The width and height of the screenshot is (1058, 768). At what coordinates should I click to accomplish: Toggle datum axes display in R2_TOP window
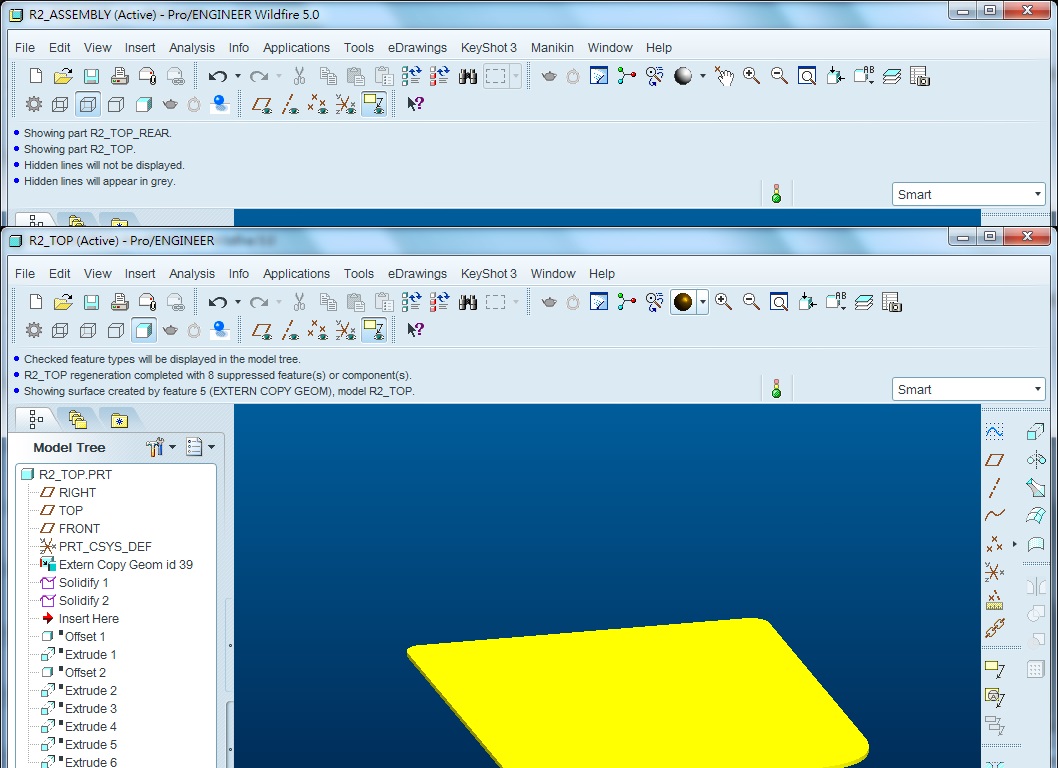290,330
